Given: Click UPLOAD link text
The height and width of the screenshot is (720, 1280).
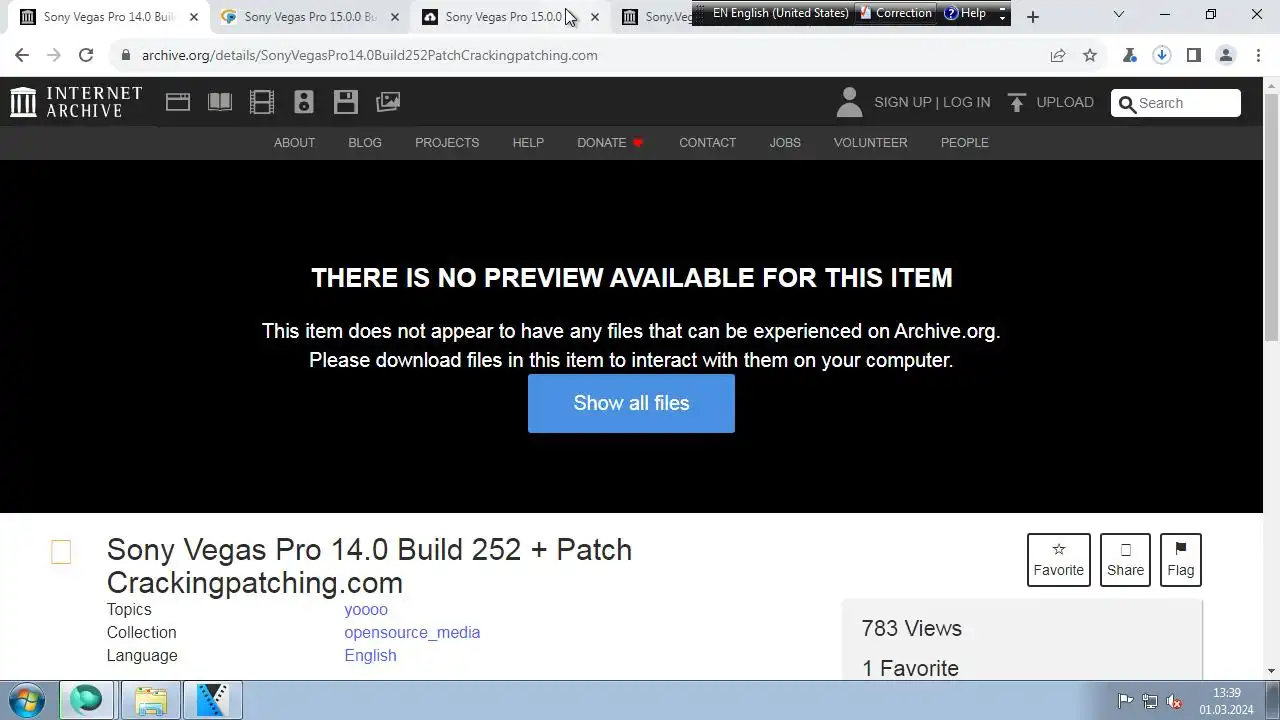Looking at the screenshot, I should pyautogui.click(x=1065, y=102).
